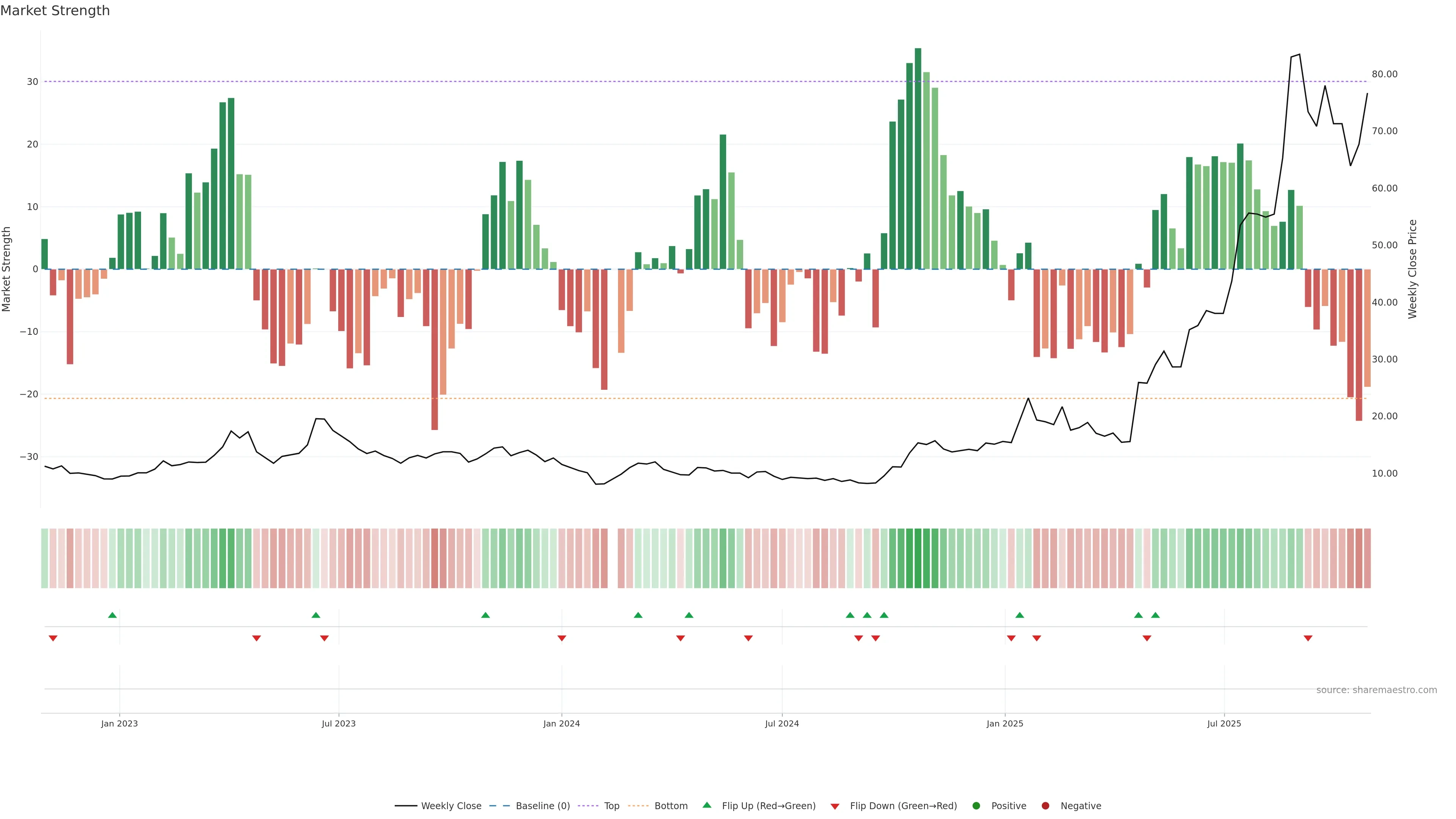
Task: Click the last red flip-down marker after Jul 2025
Action: [1308, 638]
